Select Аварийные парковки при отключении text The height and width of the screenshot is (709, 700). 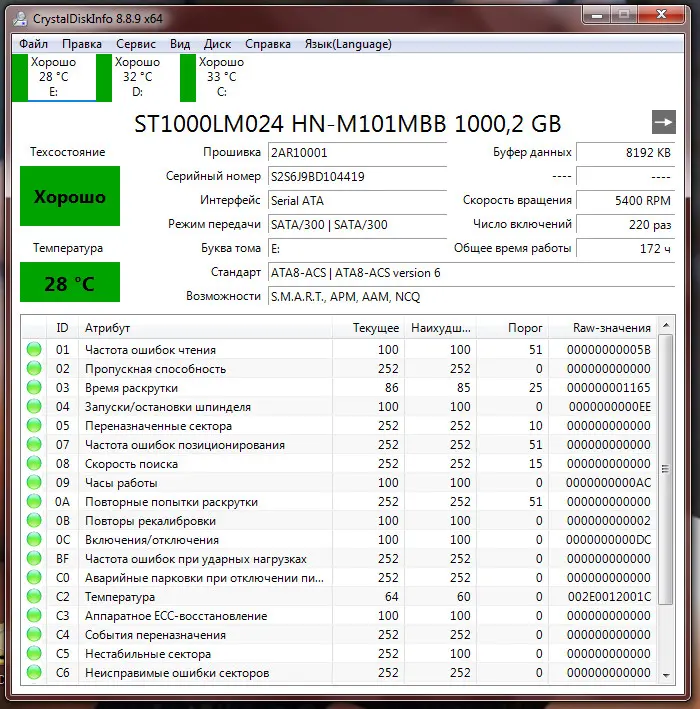[x=204, y=578]
